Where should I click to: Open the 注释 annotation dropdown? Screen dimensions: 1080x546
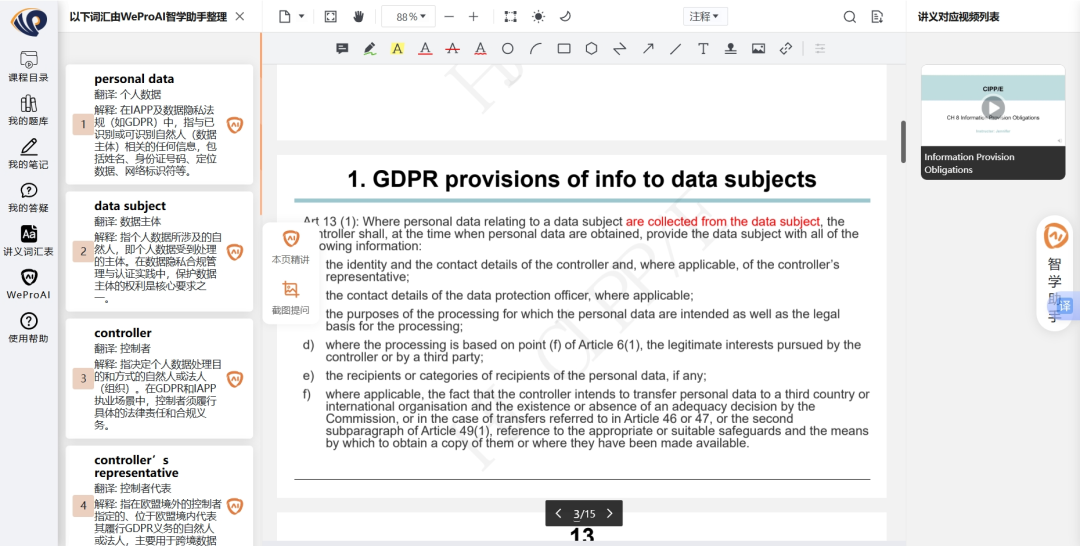tap(705, 17)
